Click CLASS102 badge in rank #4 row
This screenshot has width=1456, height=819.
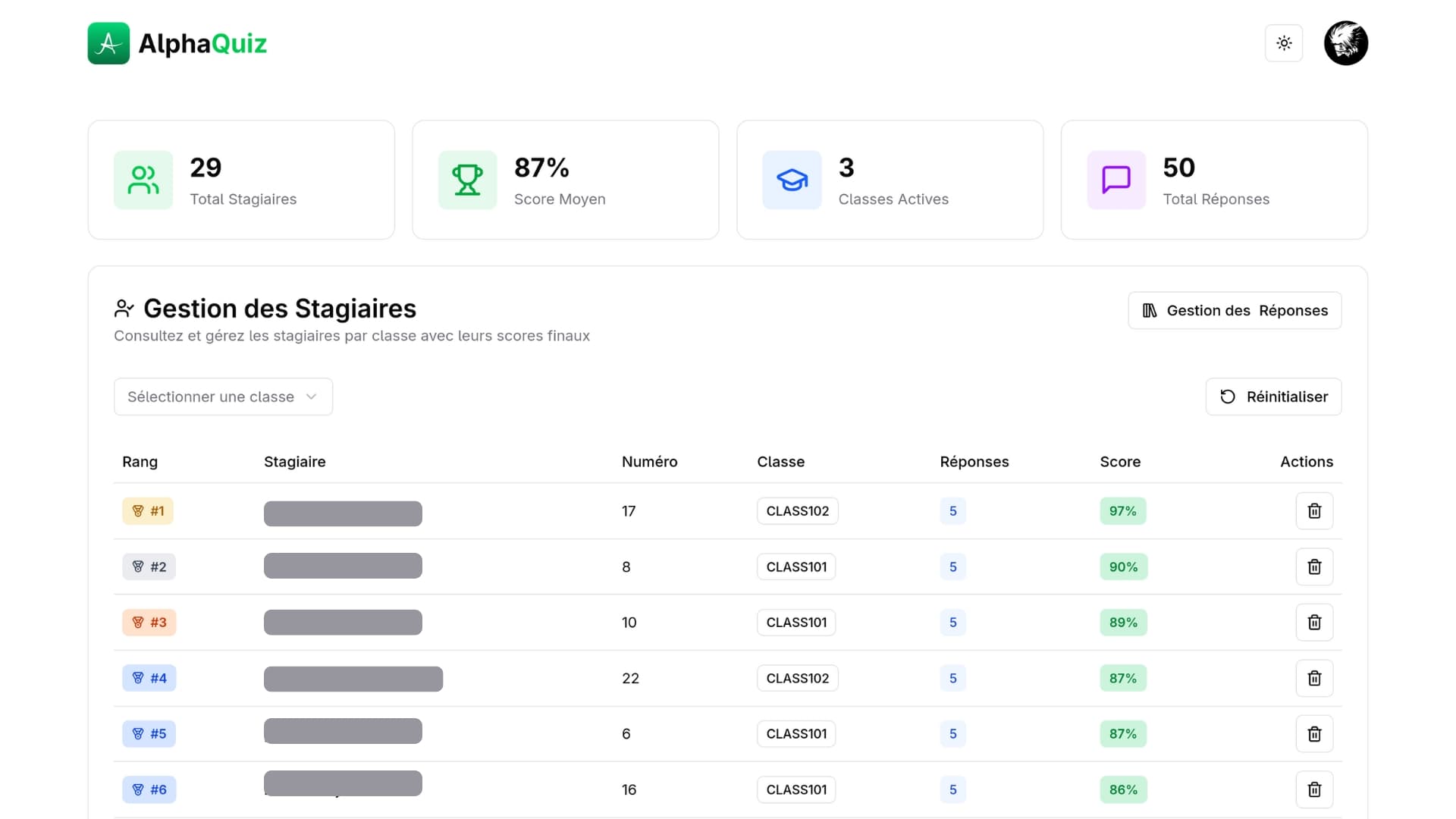point(798,678)
